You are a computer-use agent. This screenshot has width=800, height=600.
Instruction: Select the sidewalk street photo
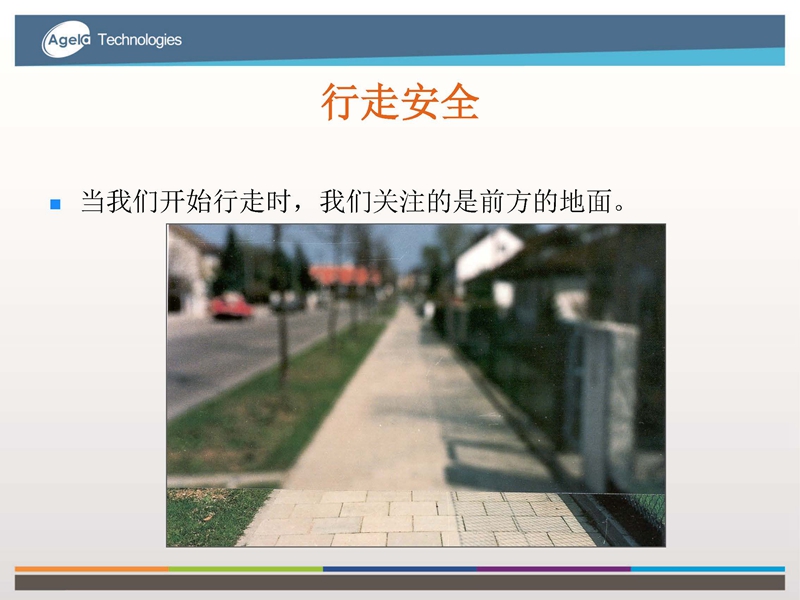click(416, 385)
